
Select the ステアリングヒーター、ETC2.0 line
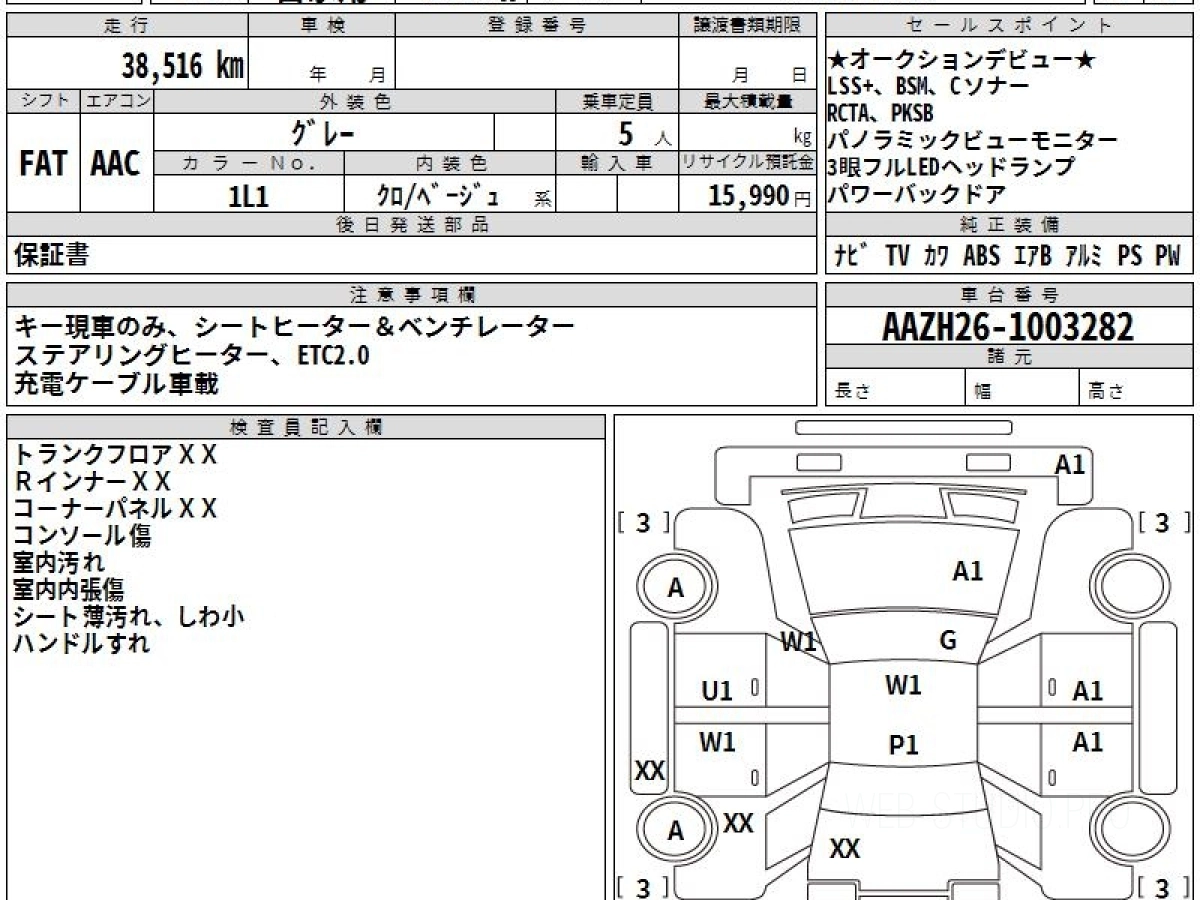pyautogui.click(x=193, y=354)
